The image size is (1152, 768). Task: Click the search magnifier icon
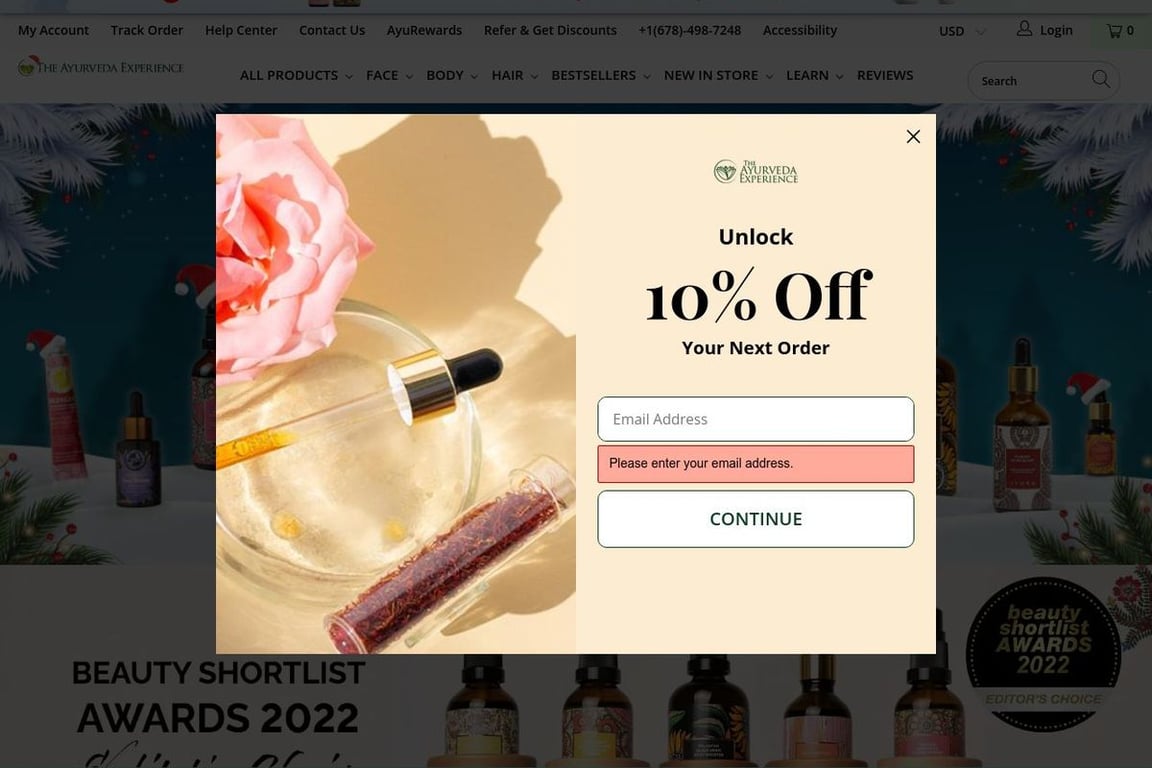point(1101,79)
